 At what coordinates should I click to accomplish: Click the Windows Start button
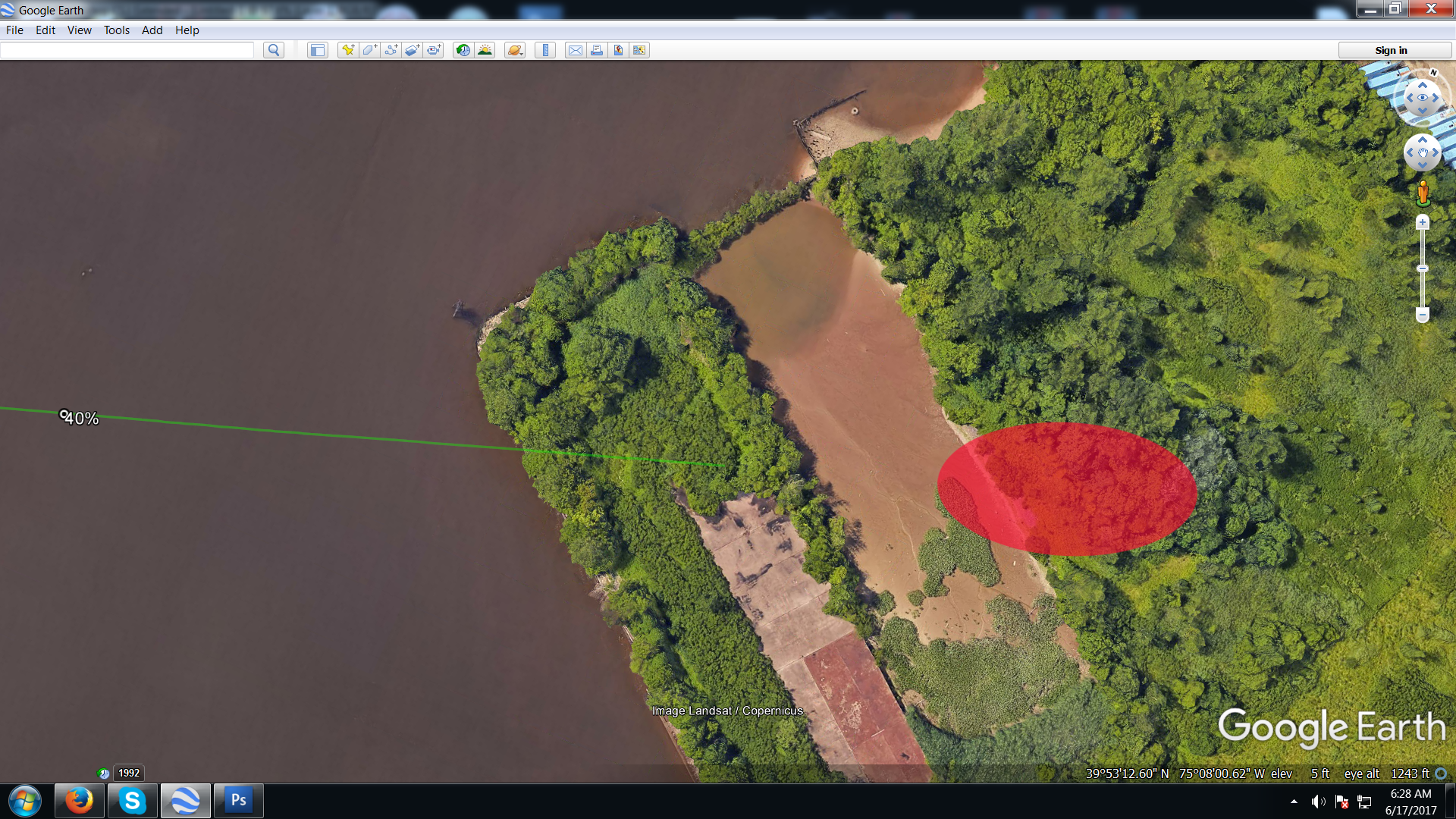[25, 801]
